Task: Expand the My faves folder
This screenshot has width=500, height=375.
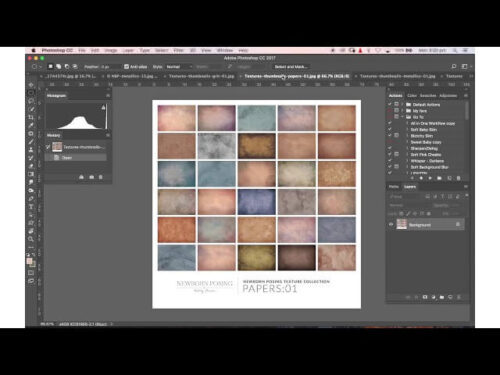Action: click(403, 111)
